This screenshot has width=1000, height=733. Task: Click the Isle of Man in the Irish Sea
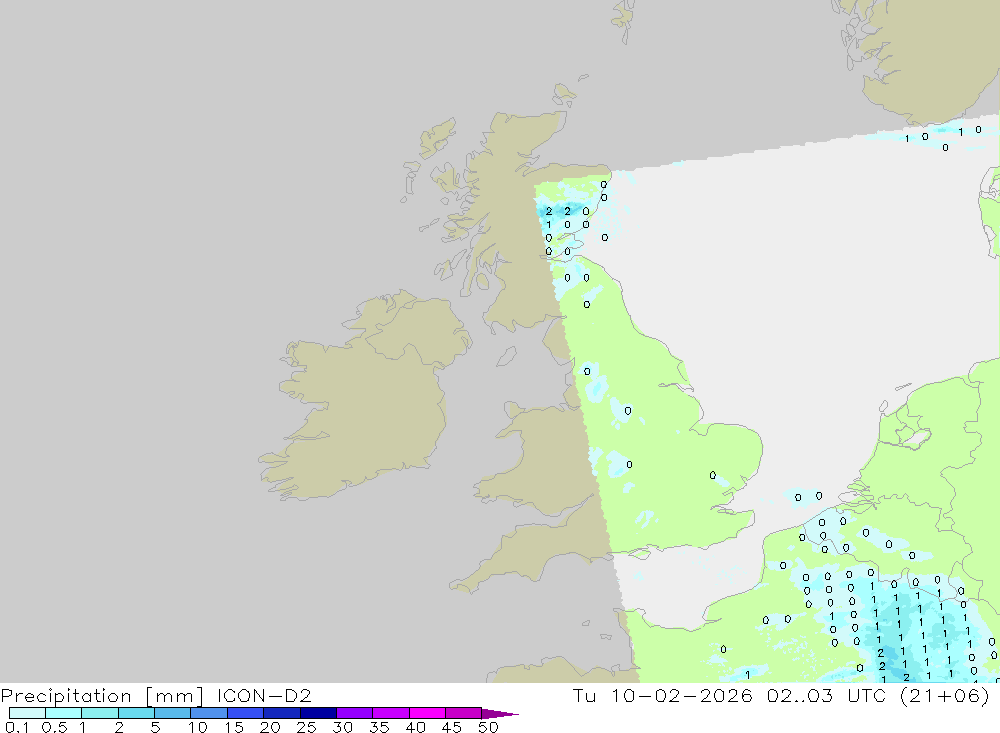click(507, 356)
